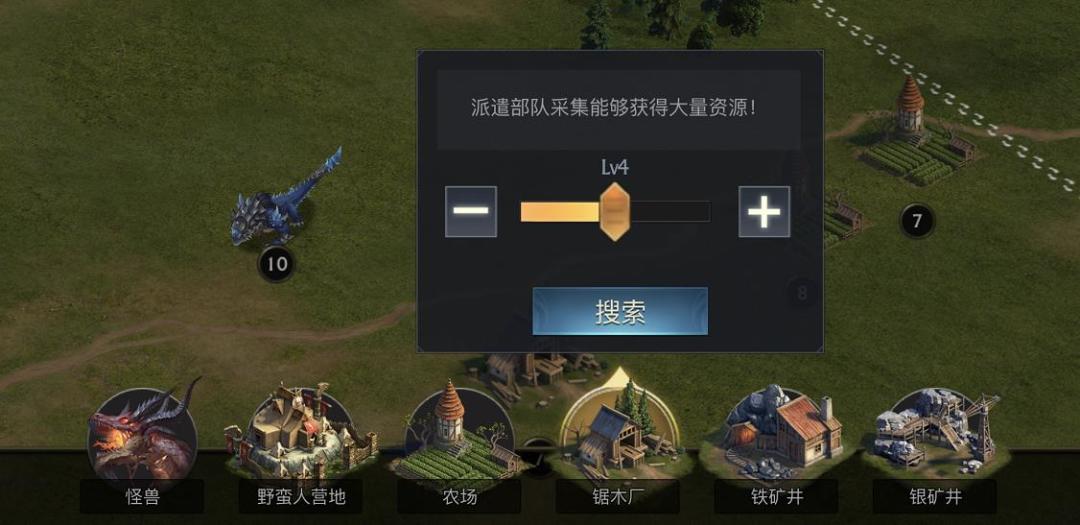
Task: Click the level slider golden handle
Action: coord(614,212)
